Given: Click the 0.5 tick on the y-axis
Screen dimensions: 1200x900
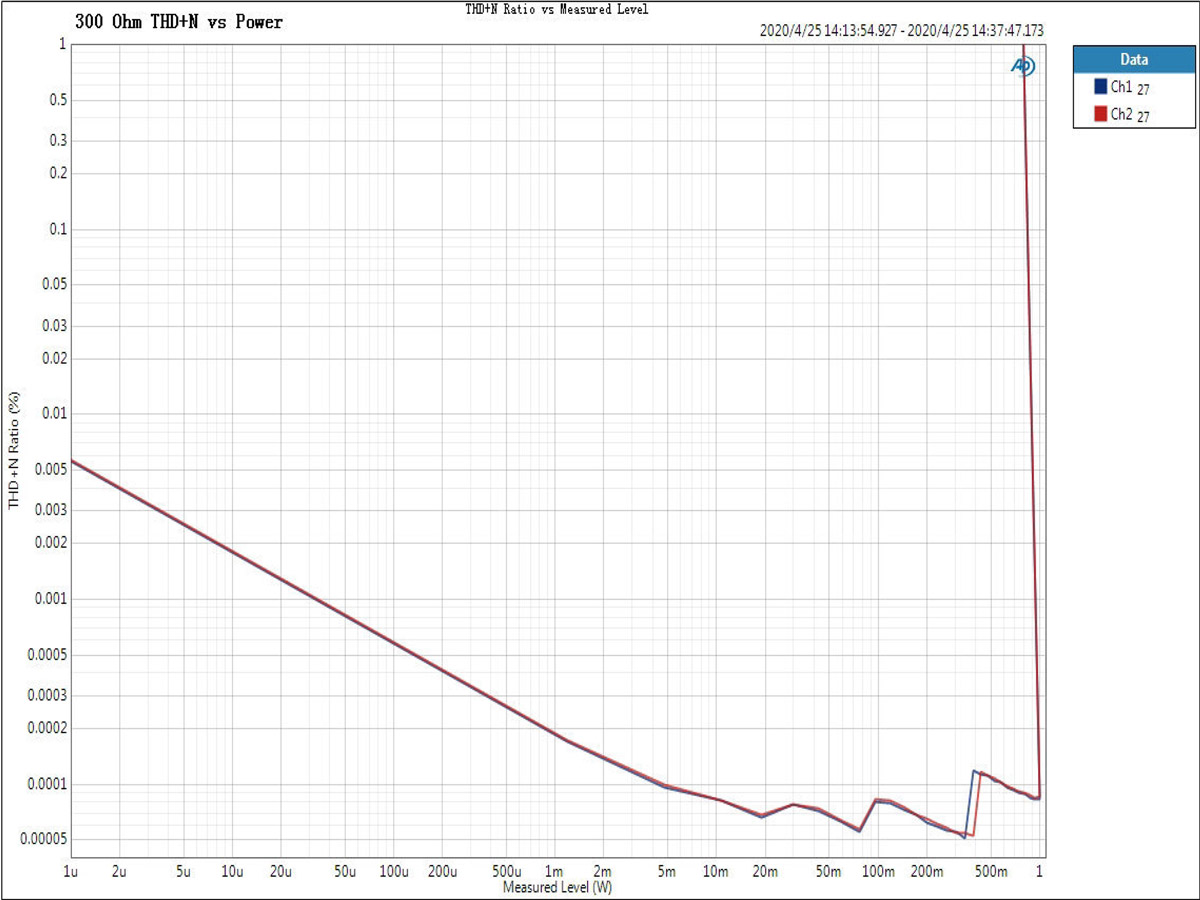Looking at the screenshot, I should pos(58,100).
